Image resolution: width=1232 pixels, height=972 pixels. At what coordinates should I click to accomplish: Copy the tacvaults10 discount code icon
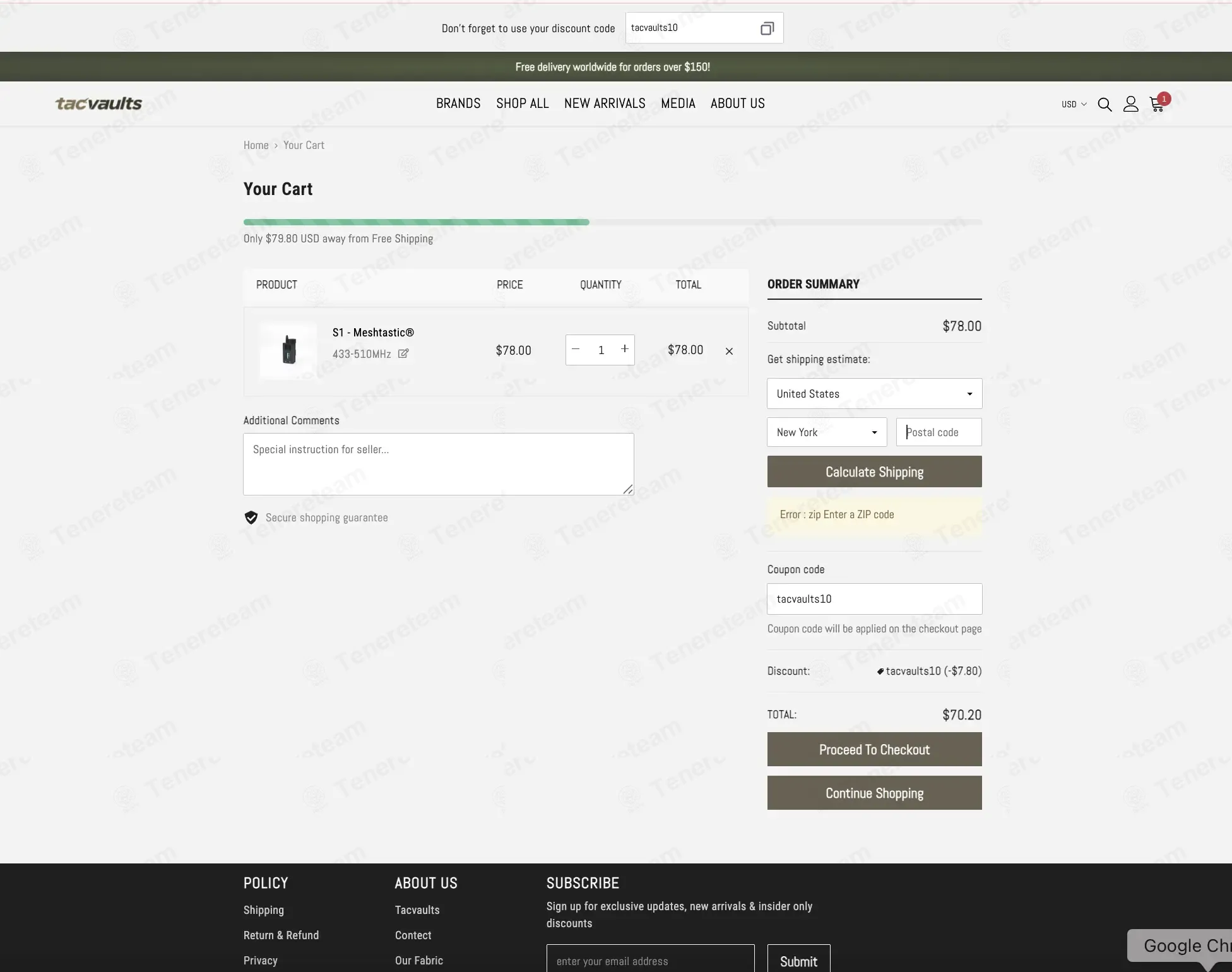tap(767, 28)
